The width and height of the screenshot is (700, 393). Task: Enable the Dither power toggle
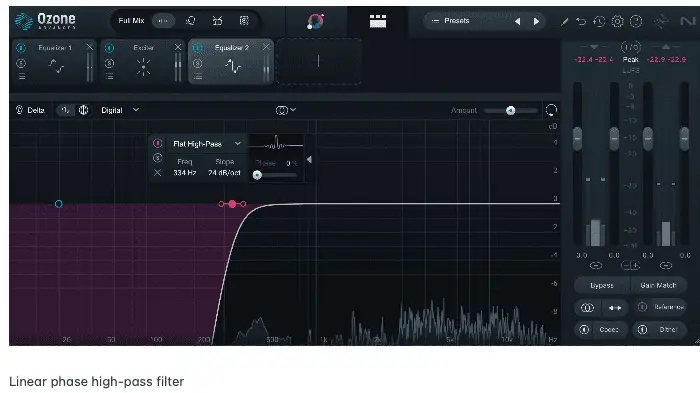tap(642, 330)
